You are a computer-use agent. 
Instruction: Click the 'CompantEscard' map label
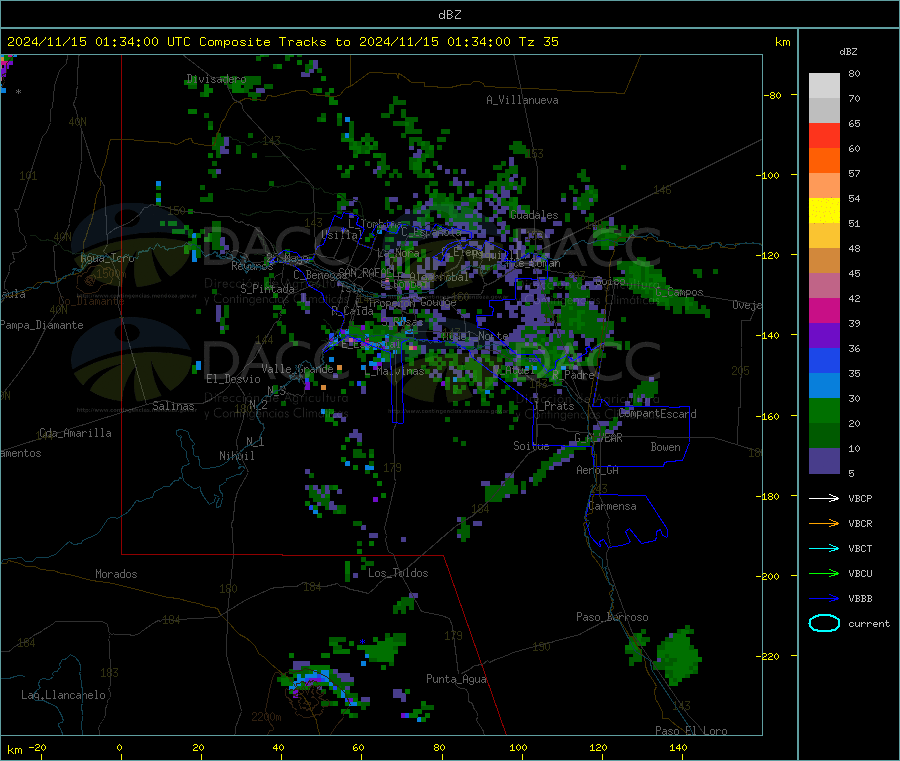tap(657, 414)
